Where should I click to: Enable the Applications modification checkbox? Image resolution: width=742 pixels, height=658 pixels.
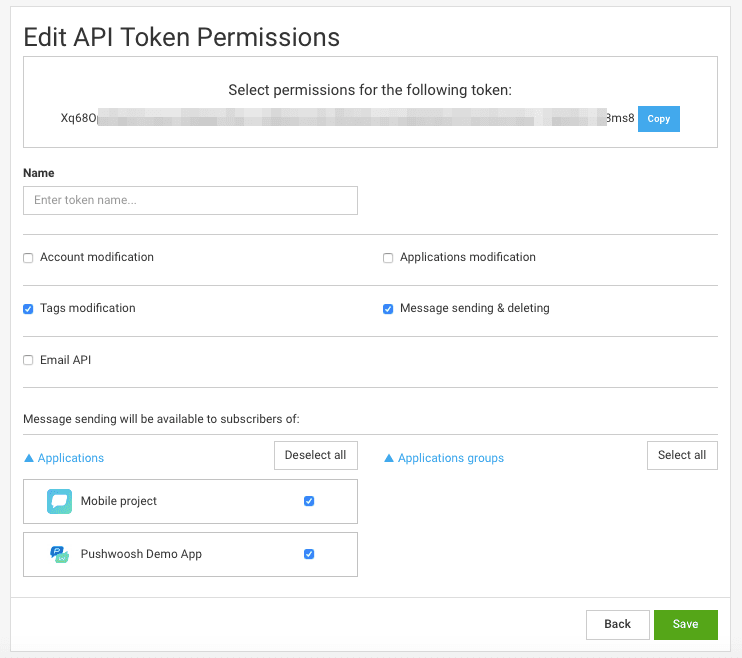388,258
